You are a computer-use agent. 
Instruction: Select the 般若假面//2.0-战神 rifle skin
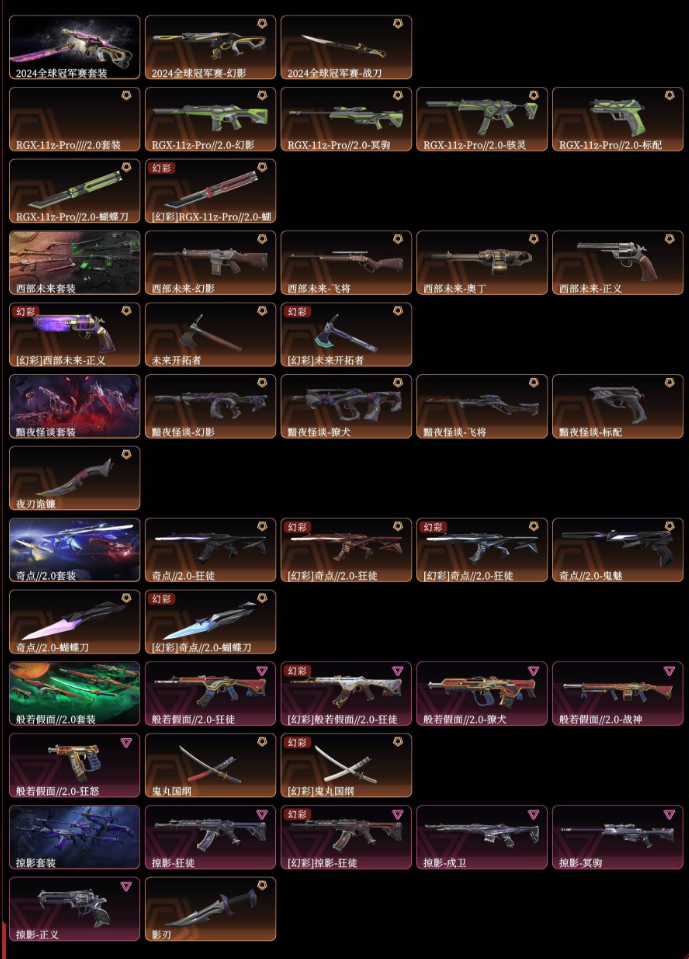point(617,694)
